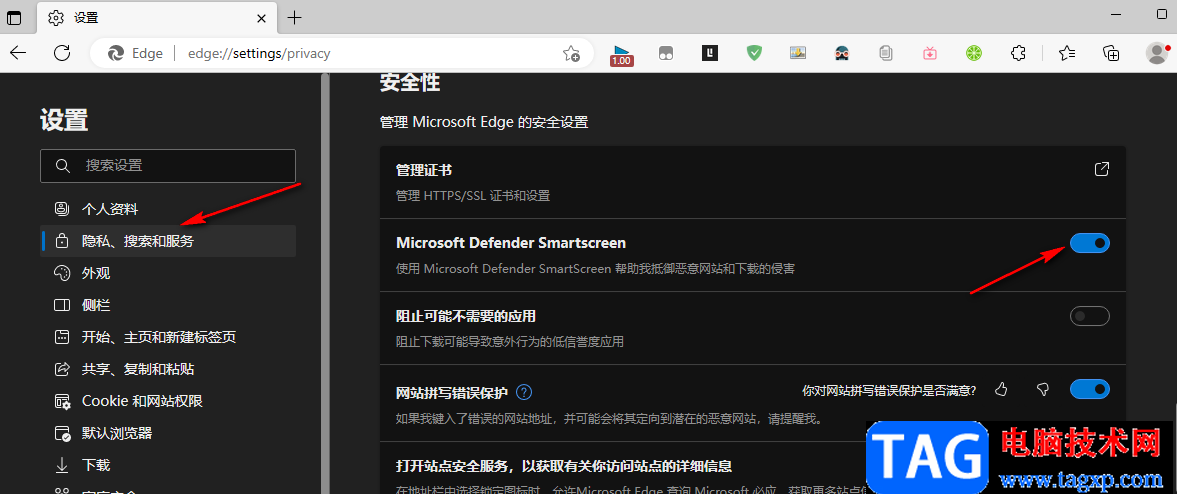Image resolution: width=1177 pixels, height=494 pixels.
Task: Open 管理证书 external link
Action: [x=1101, y=169]
